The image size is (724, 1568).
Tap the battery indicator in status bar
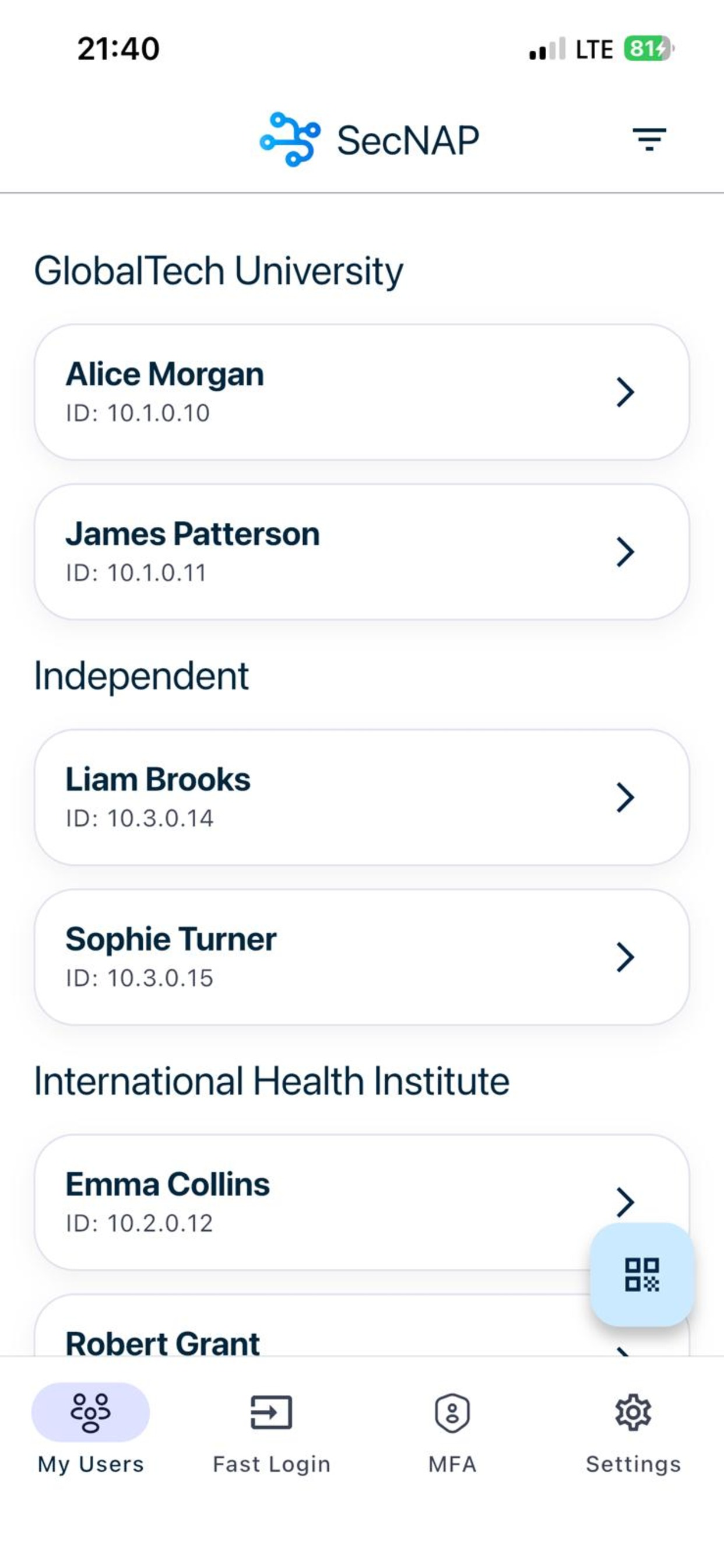[x=649, y=48]
